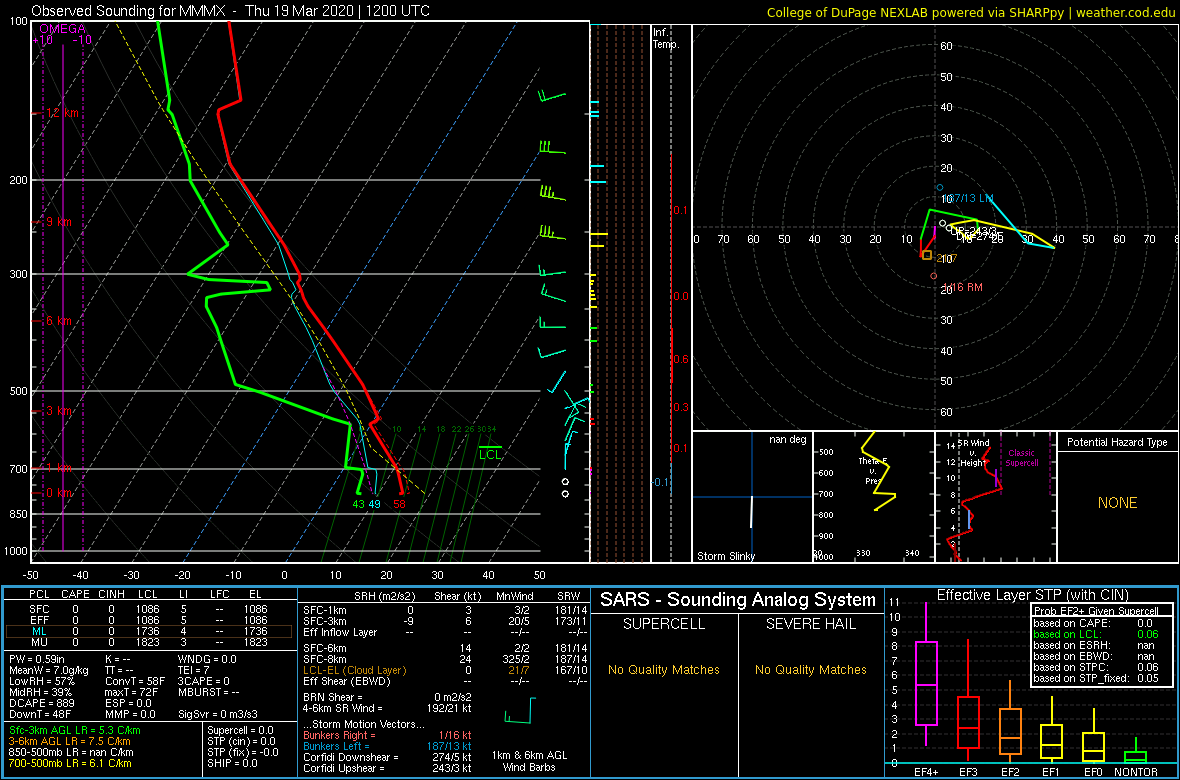Click the 'Supercell = 0.0' parameter

point(241,730)
